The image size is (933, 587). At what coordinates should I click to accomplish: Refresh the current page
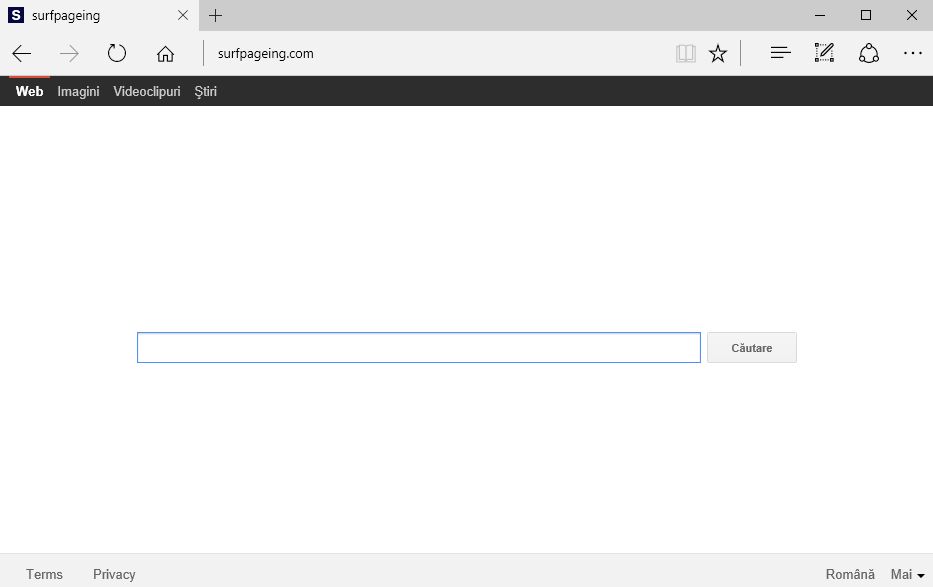pos(117,53)
